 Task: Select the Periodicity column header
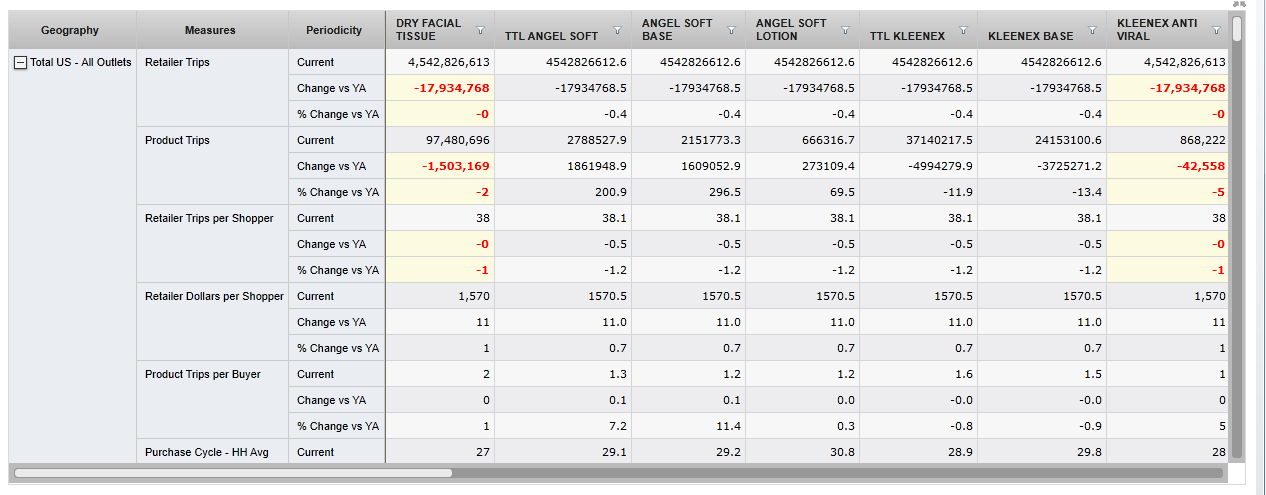334,30
